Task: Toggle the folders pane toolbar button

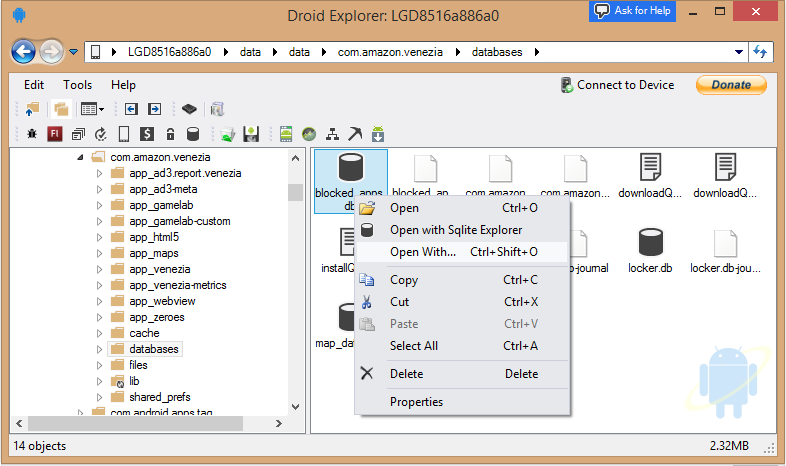Action: [x=61, y=109]
